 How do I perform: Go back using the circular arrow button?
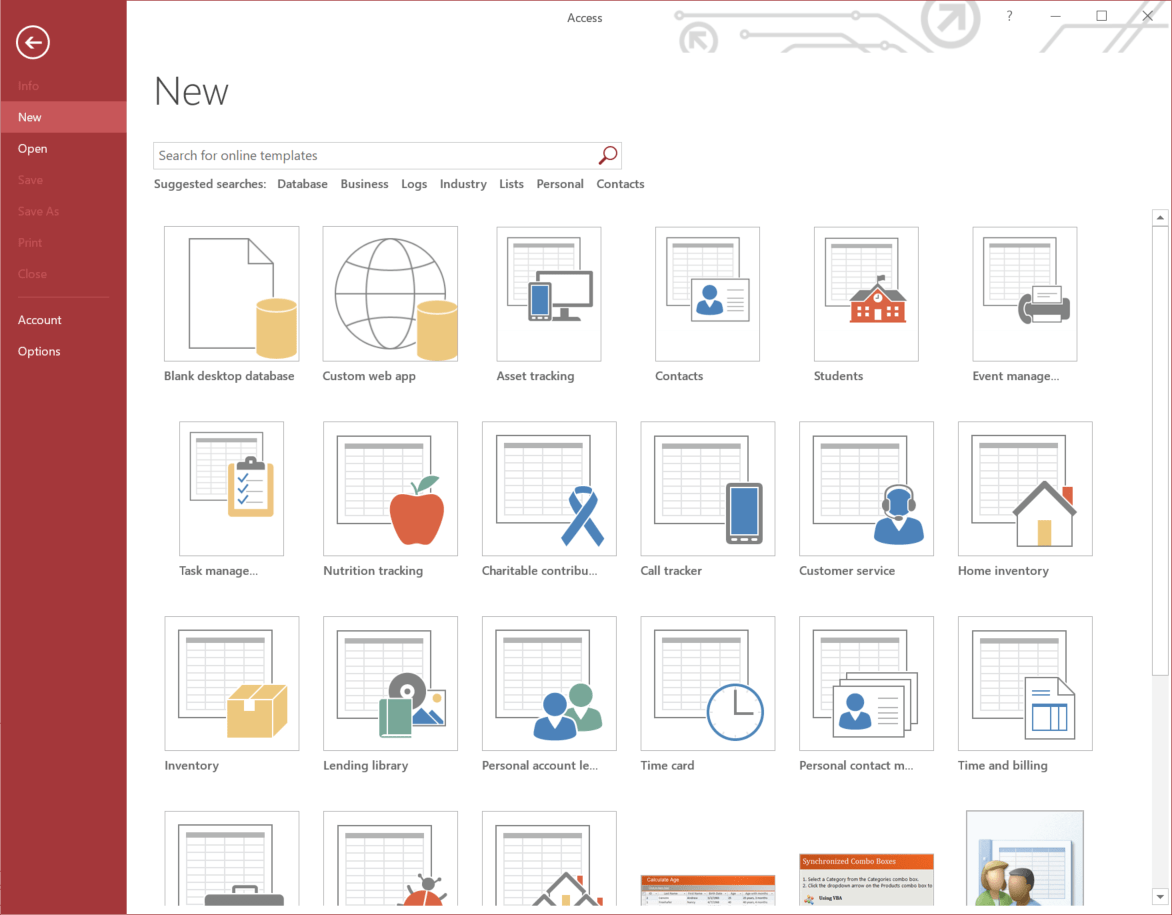click(33, 42)
